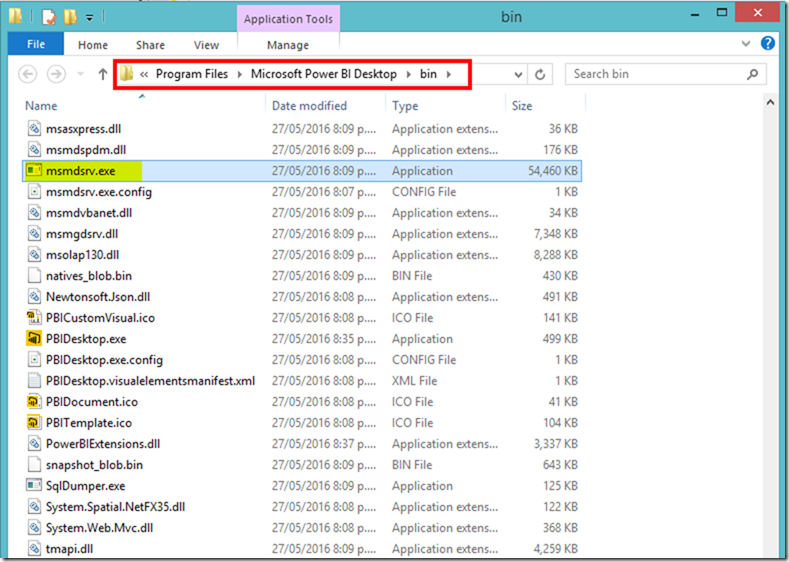Navigate to Microsoft Power BI Desktop breadcrumb
789x562 pixels.
point(324,74)
